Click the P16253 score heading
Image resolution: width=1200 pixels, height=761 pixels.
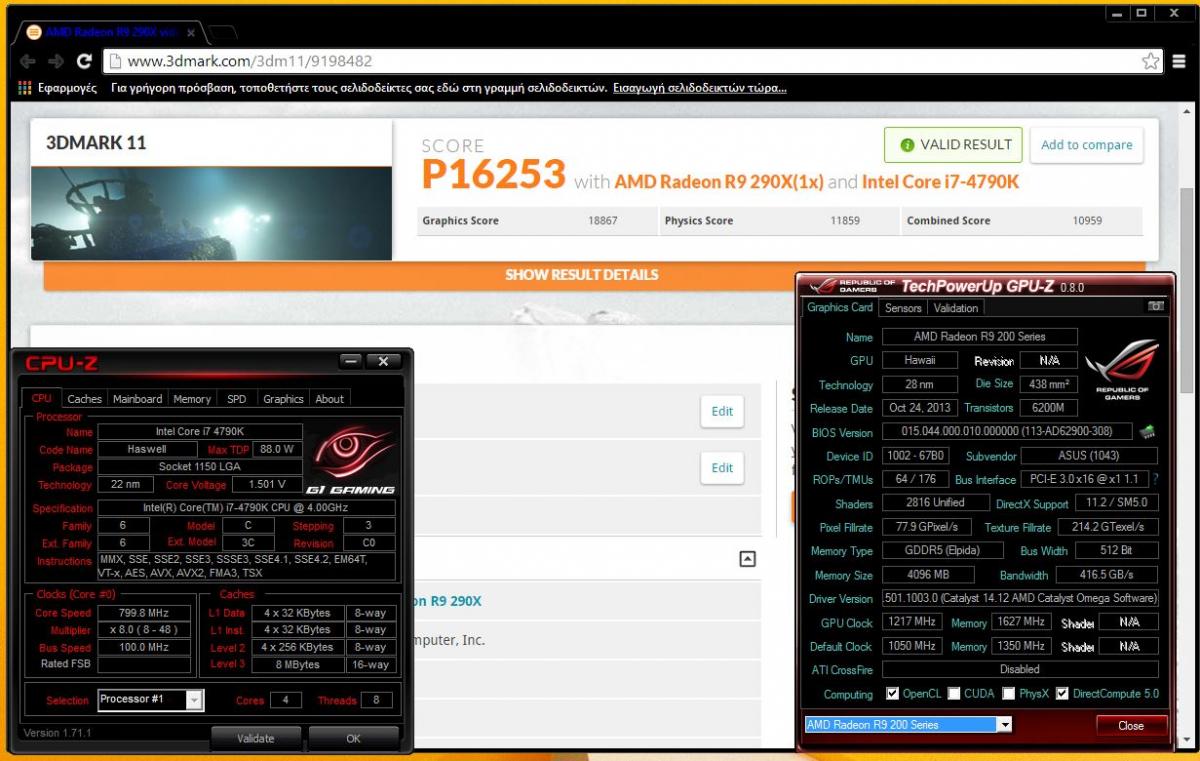point(493,175)
